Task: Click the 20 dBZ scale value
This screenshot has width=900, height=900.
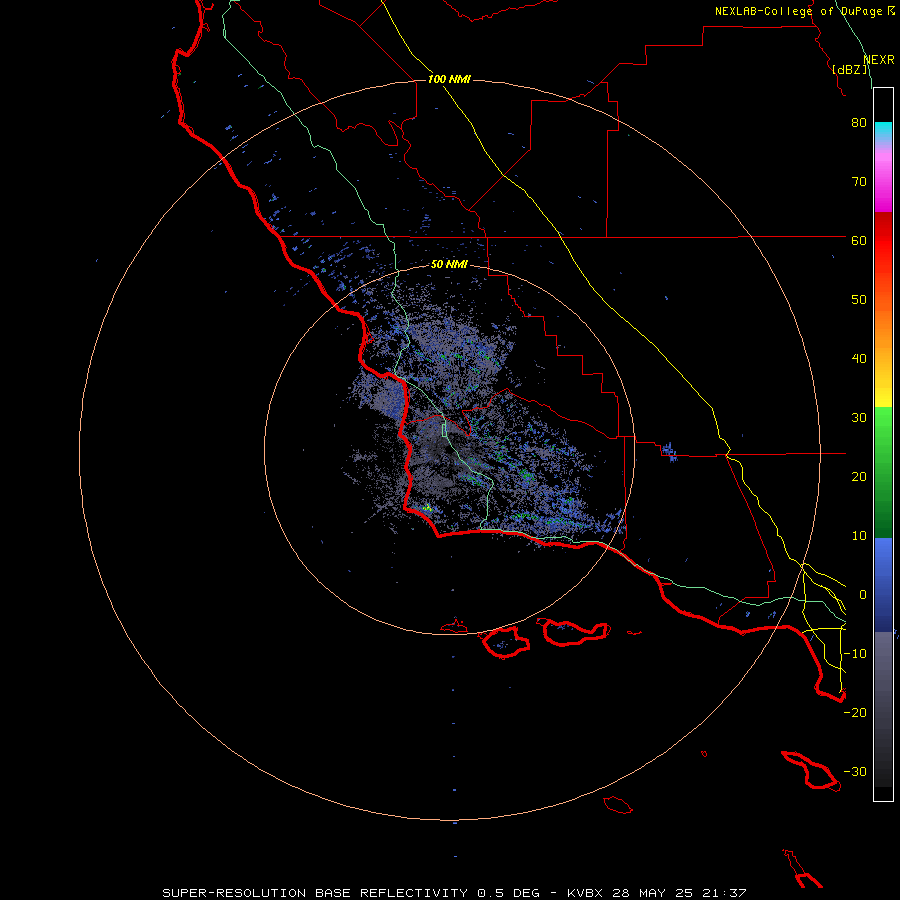Action: coord(859,476)
